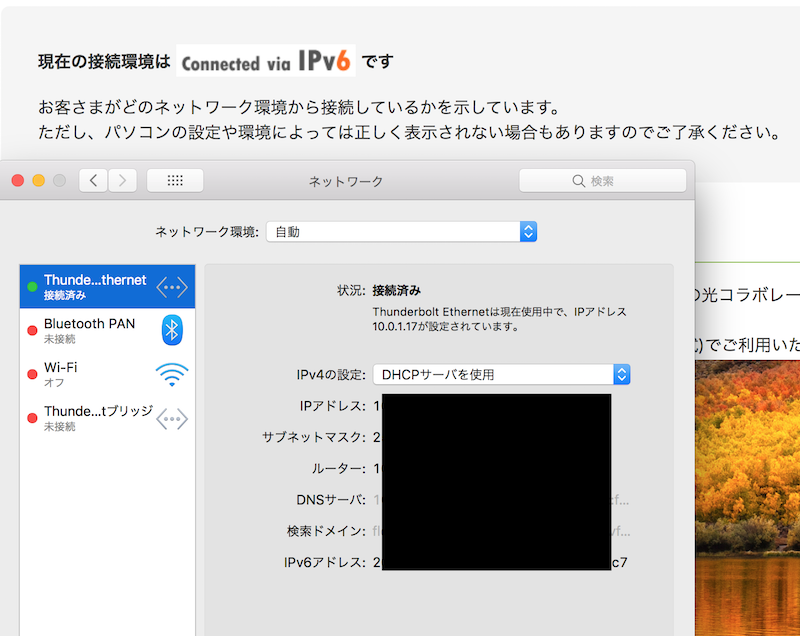Image resolution: width=800 pixels, height=636 pixels.
Task: Click the お客さまがどのネットワーク環境 paragraph in browser
Action: click(299, 107)
